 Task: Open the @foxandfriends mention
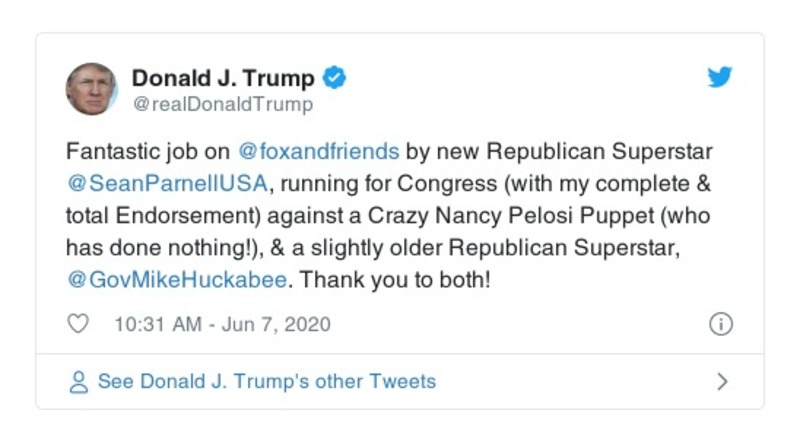(x=319, y=152)
